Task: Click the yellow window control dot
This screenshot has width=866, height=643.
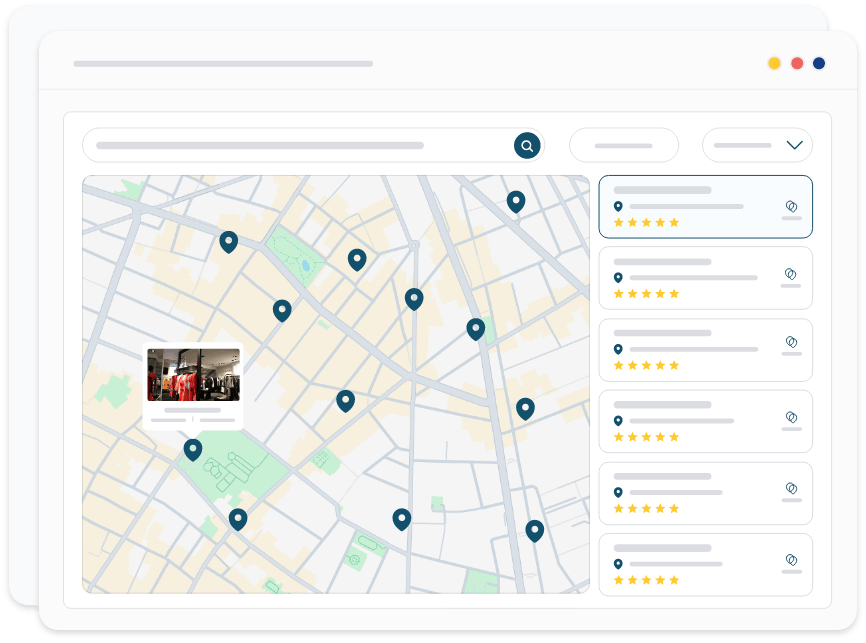Action: (x=774, y=63)
